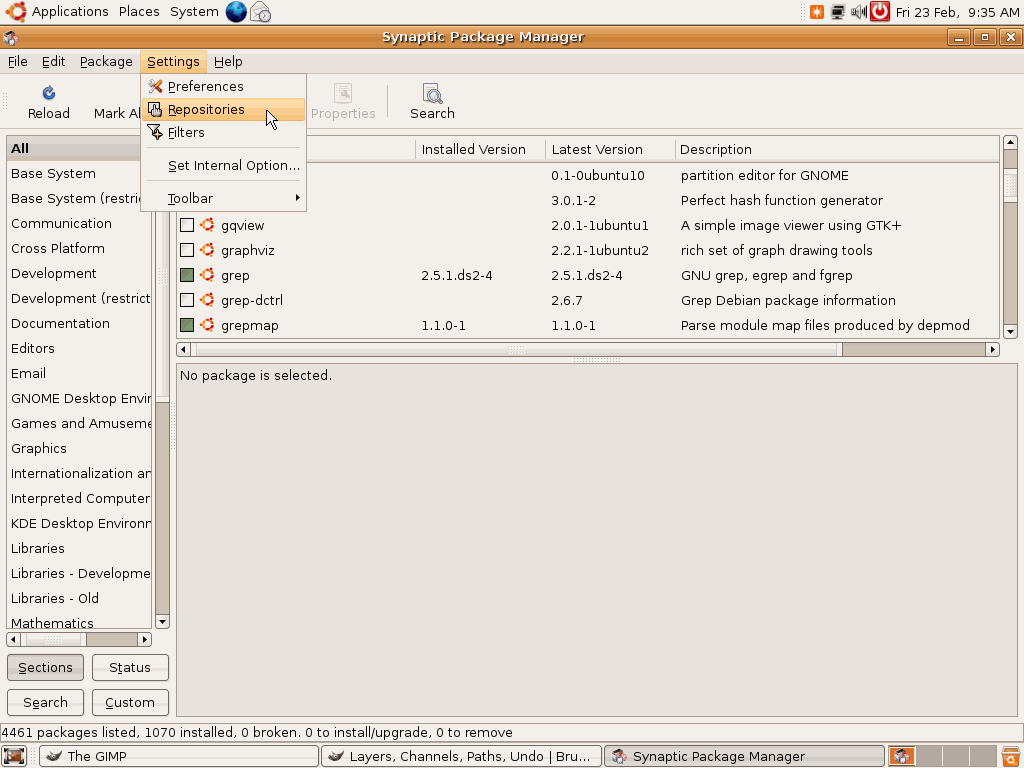Open the trash icon in bottom panel

(1010, 756)
